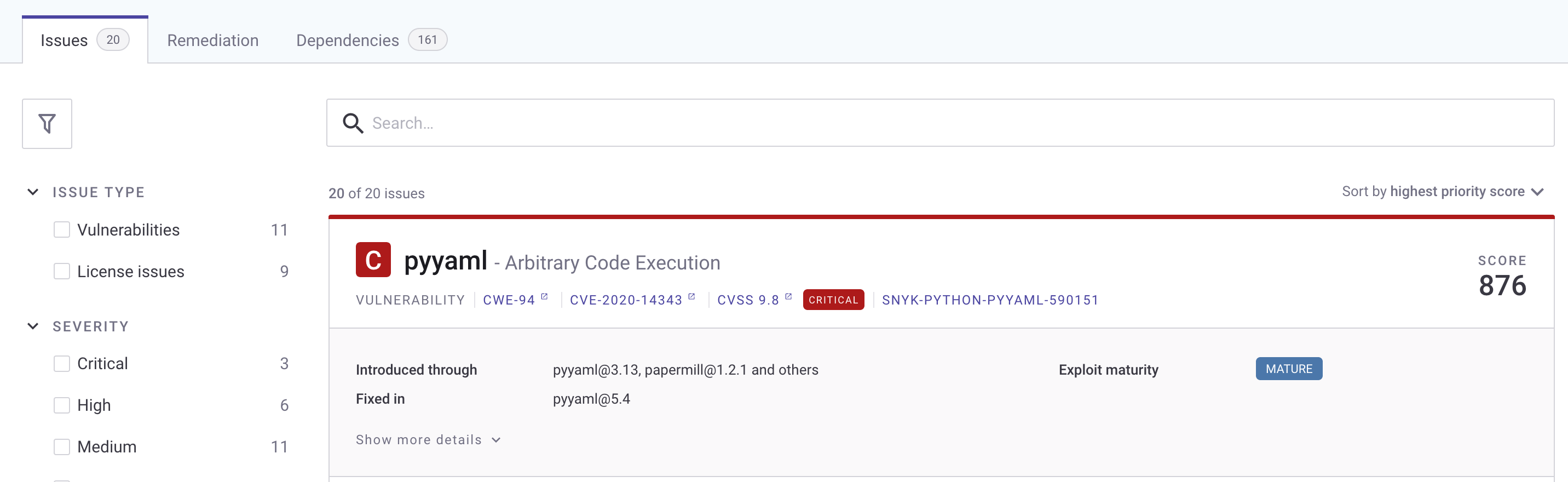1568x482 pixels.
Task: Open CVE-2020-14343 external link icon
Action: point(691,296)
